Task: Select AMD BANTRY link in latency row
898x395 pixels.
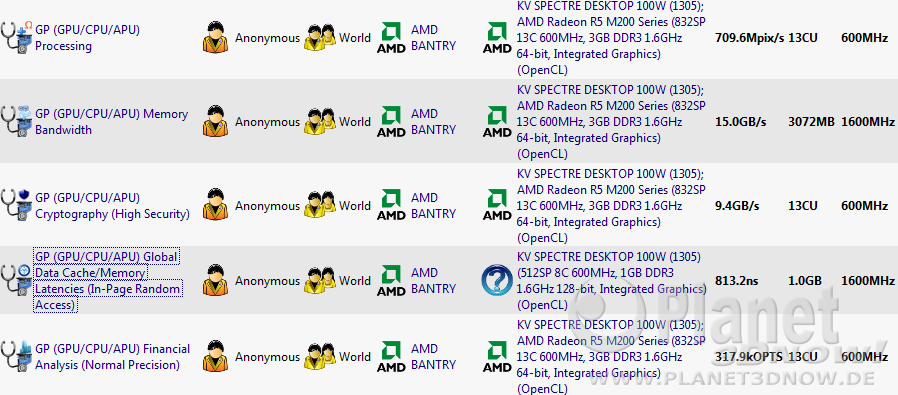Action: 433,281
